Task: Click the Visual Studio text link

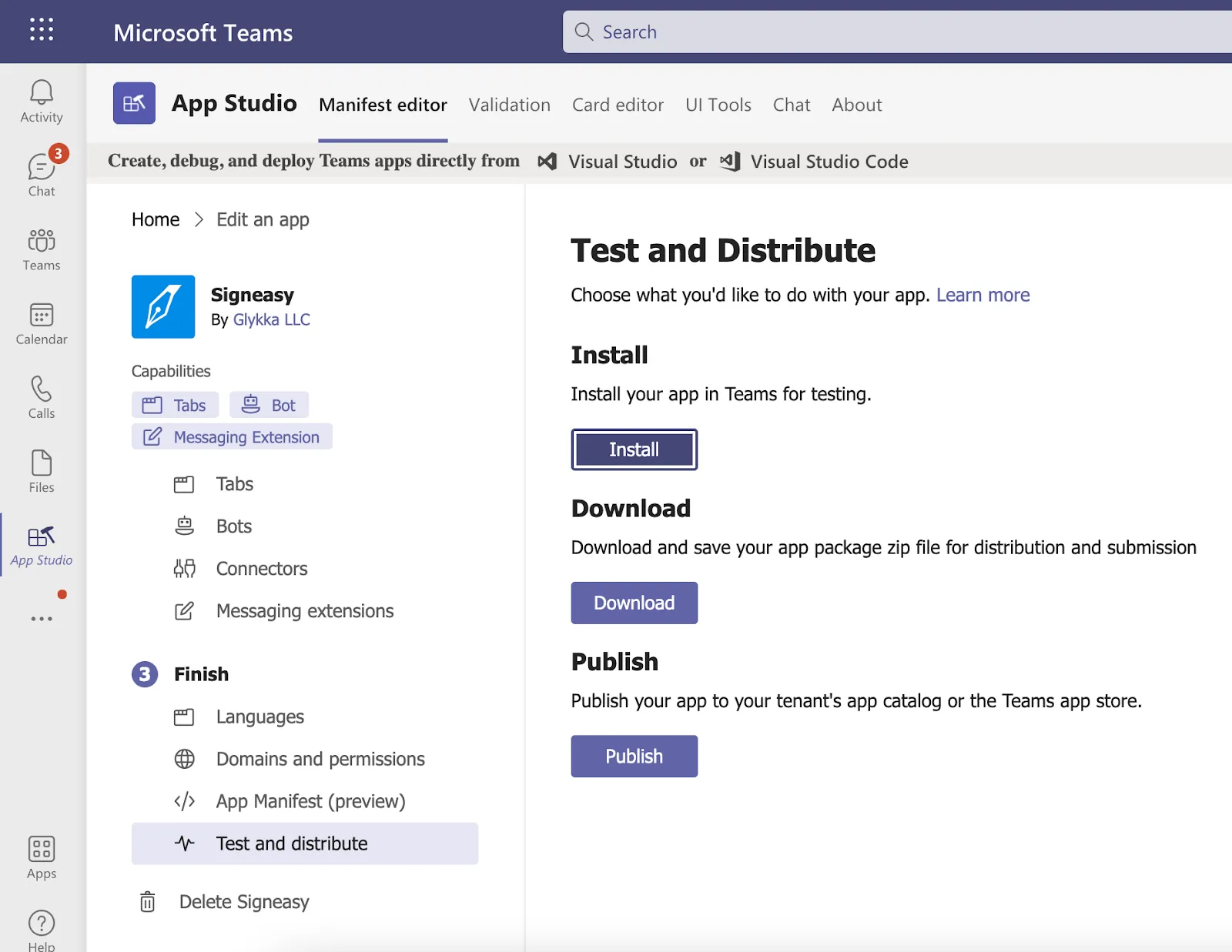Action: click(x=623, y=162)
